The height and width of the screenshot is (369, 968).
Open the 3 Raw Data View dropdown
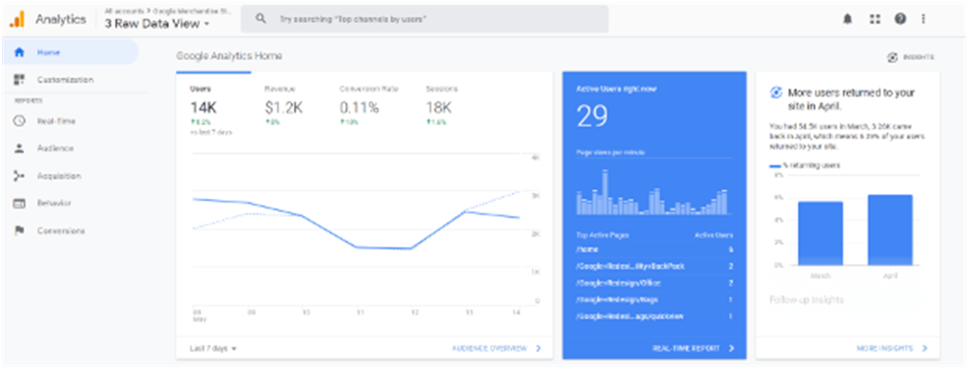point(158,23)
